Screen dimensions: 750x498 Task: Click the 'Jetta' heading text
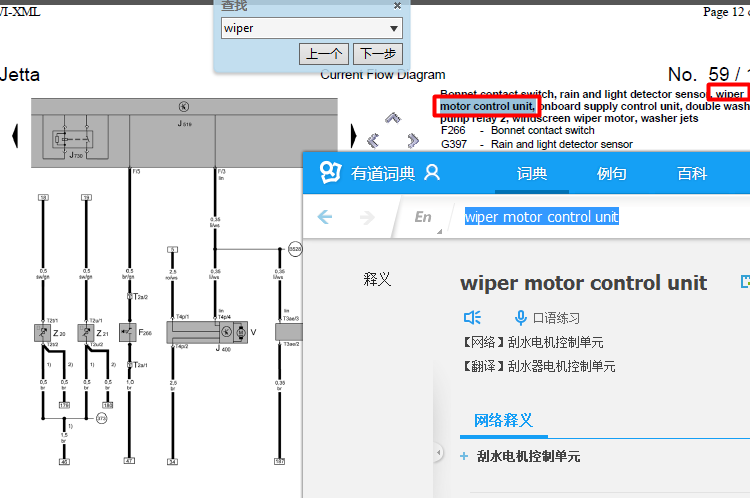pos(20,75)
